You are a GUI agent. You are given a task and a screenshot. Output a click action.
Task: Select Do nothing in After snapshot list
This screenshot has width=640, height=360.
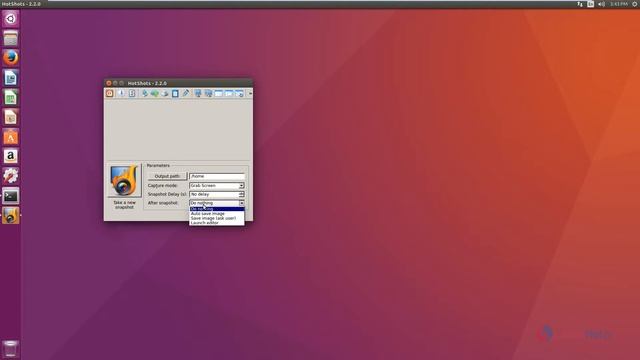217,209
